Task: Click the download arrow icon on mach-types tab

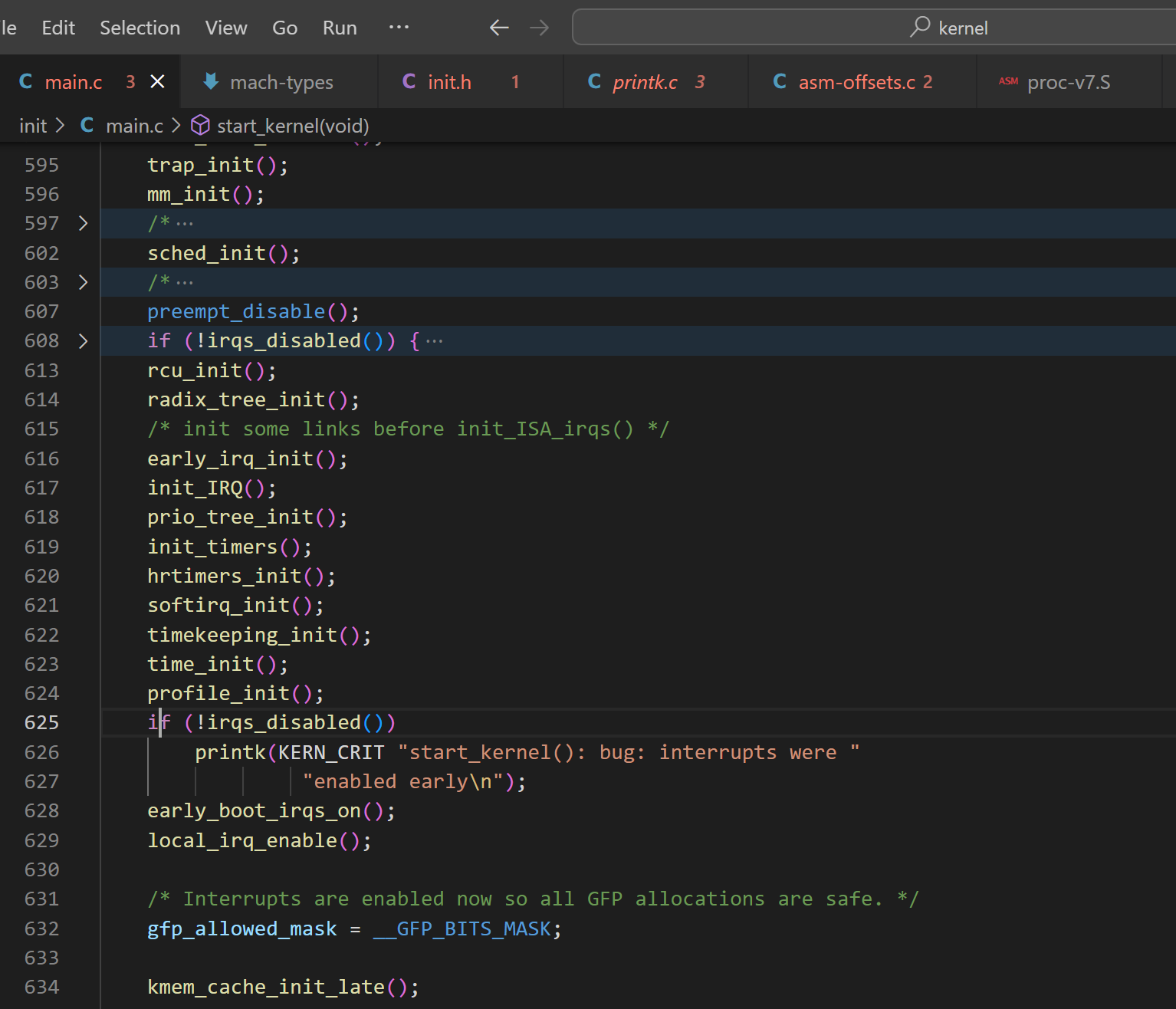Action: 211,81
